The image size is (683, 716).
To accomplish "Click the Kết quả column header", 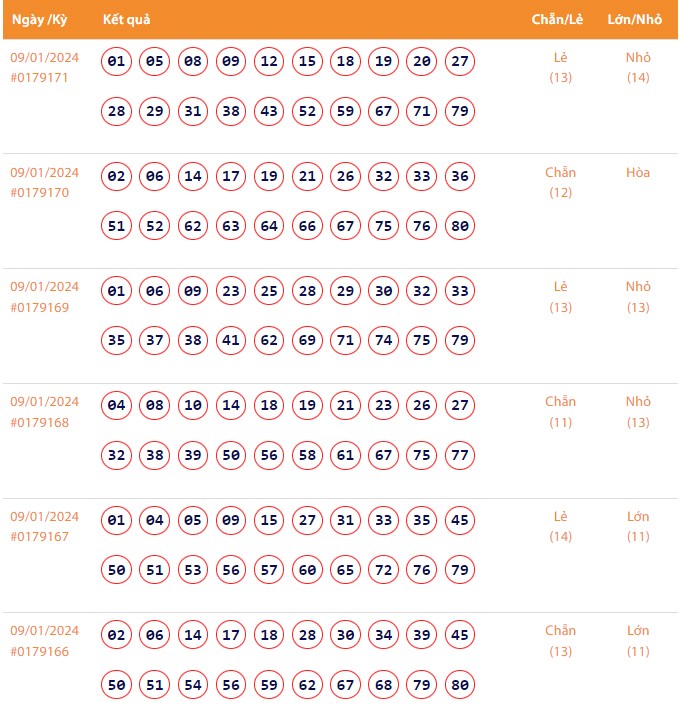I will point(126,20).
